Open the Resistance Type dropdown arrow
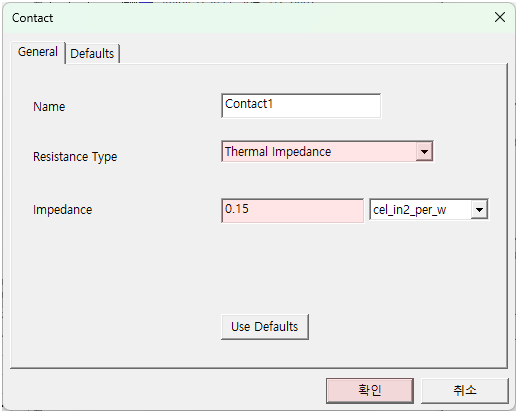Image resolution: width=518 pixels, height=413 pixels. [424, 152]
